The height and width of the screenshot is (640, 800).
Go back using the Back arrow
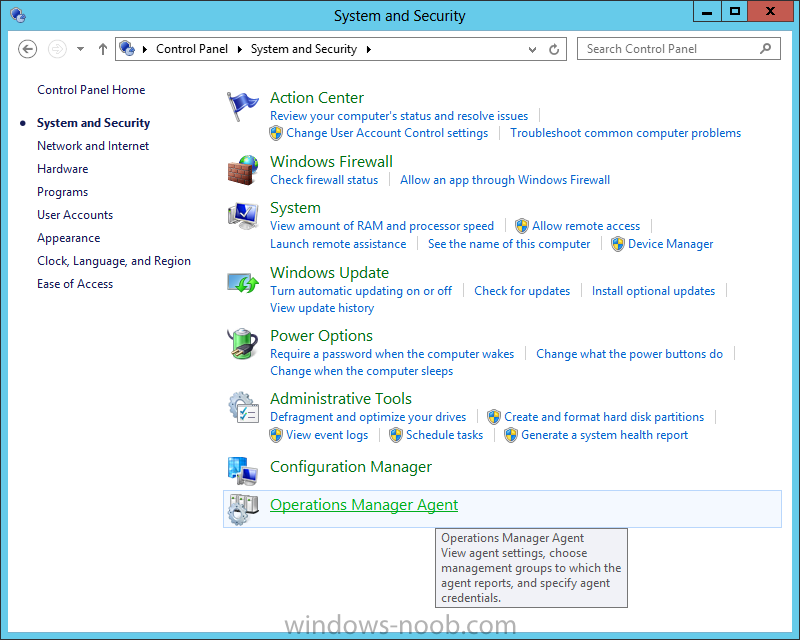[x=28, y=49]
